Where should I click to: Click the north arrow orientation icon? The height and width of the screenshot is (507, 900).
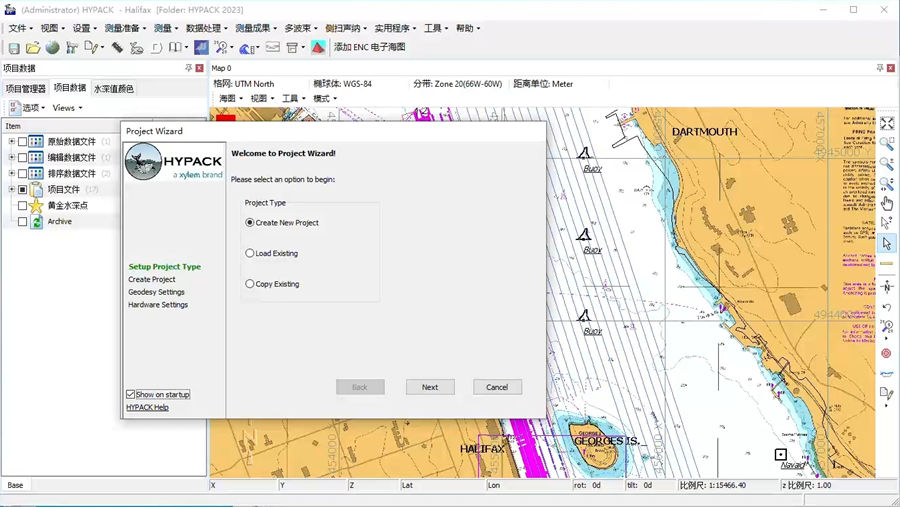pyautogui.click(x=887, y=287)
